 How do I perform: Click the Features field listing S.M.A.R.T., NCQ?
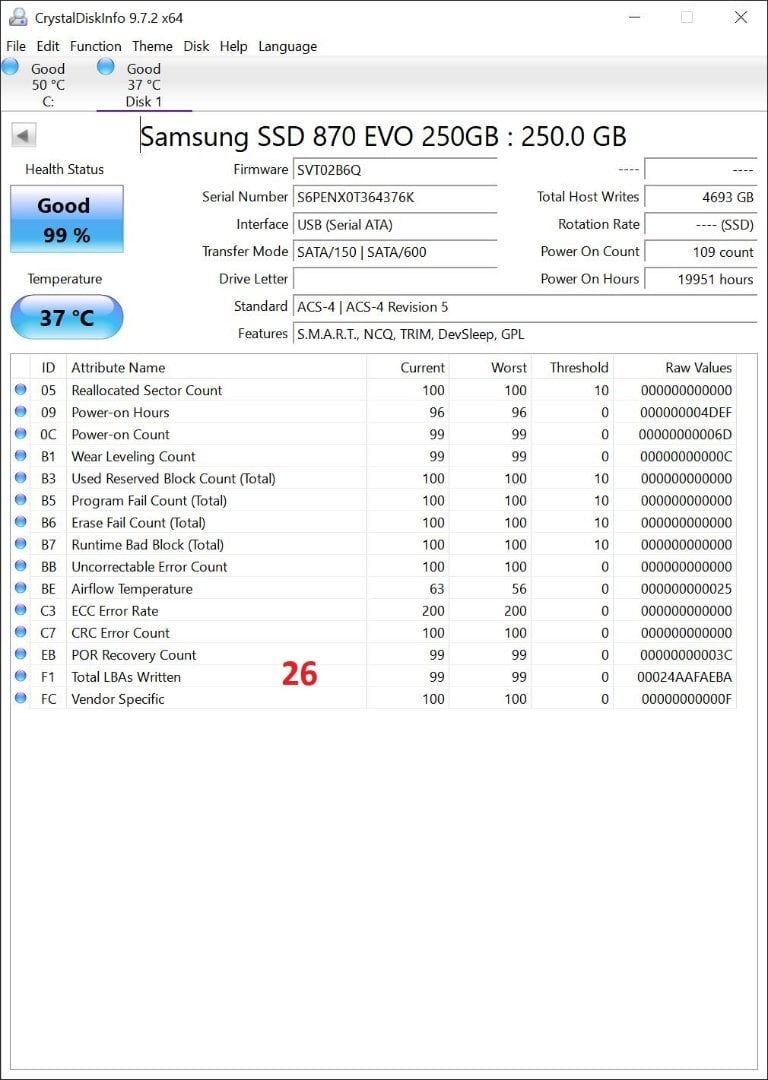tap(525, 334)
